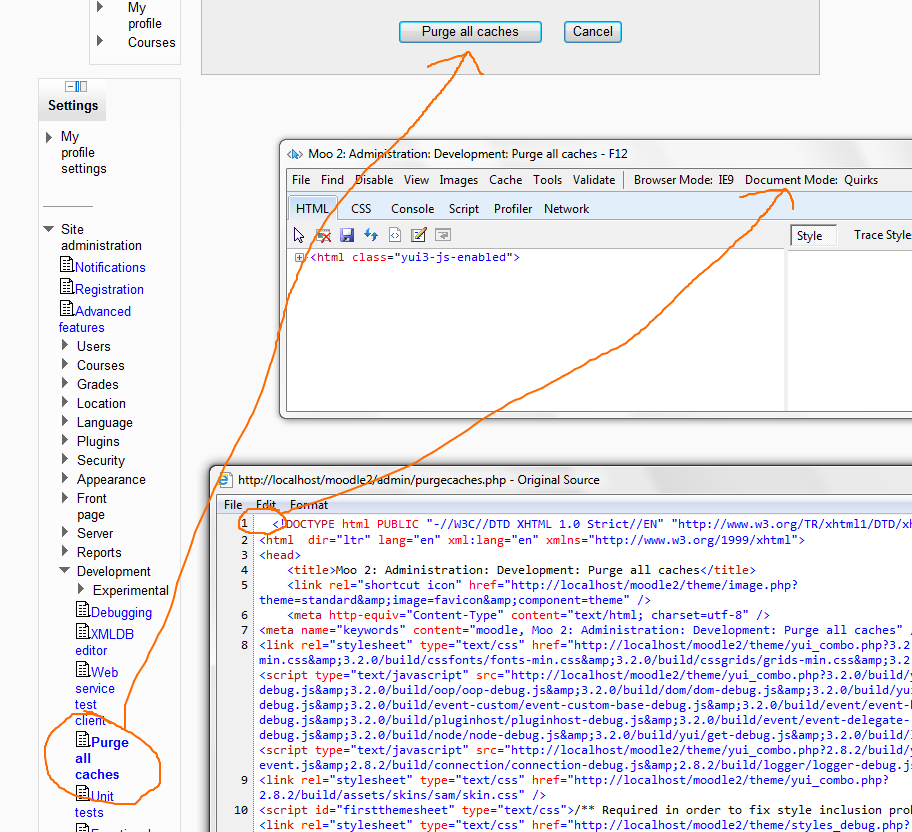Open the Disable menu
Viewport: 912px width, 832px height.
(x=374, y=180)
